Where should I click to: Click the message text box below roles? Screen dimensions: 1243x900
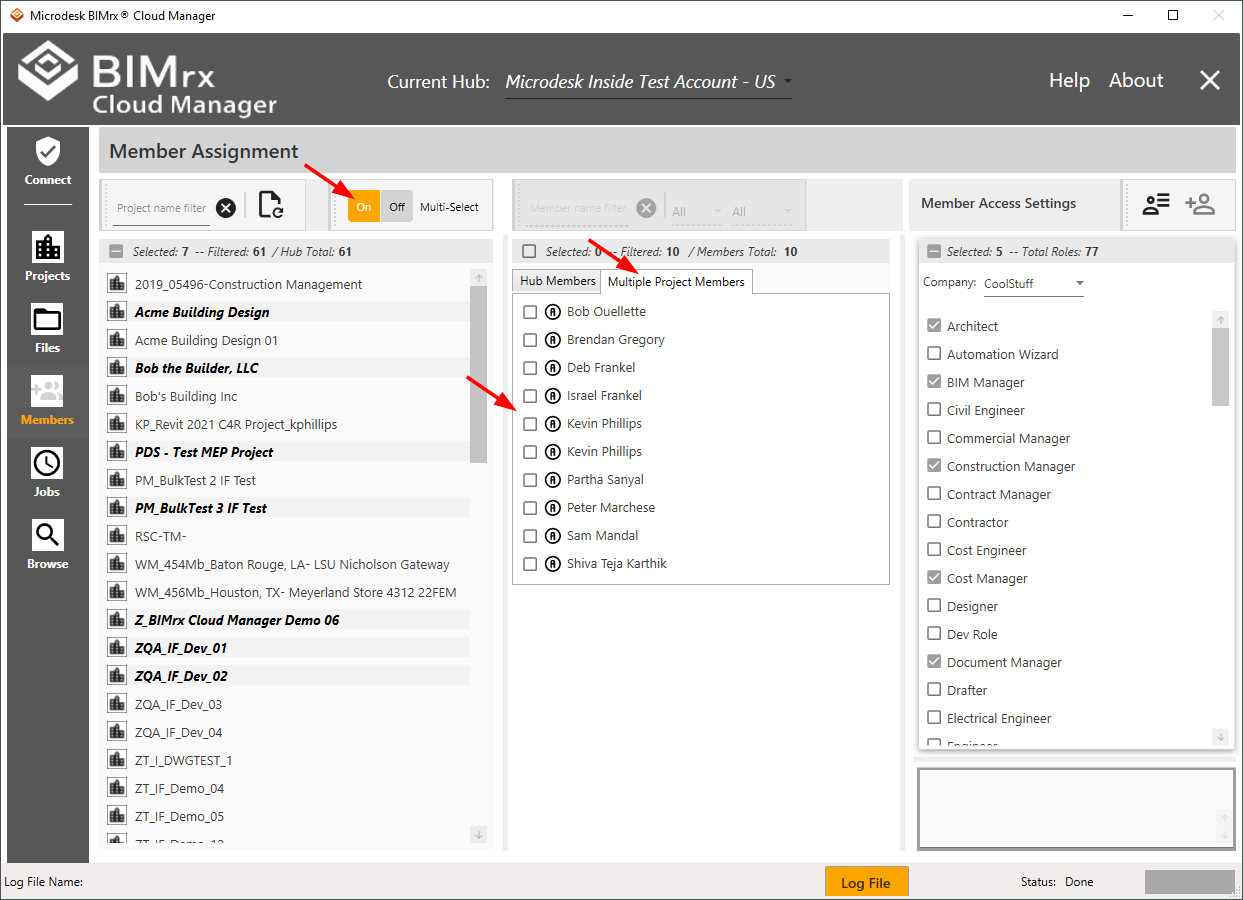(1076, 809)
